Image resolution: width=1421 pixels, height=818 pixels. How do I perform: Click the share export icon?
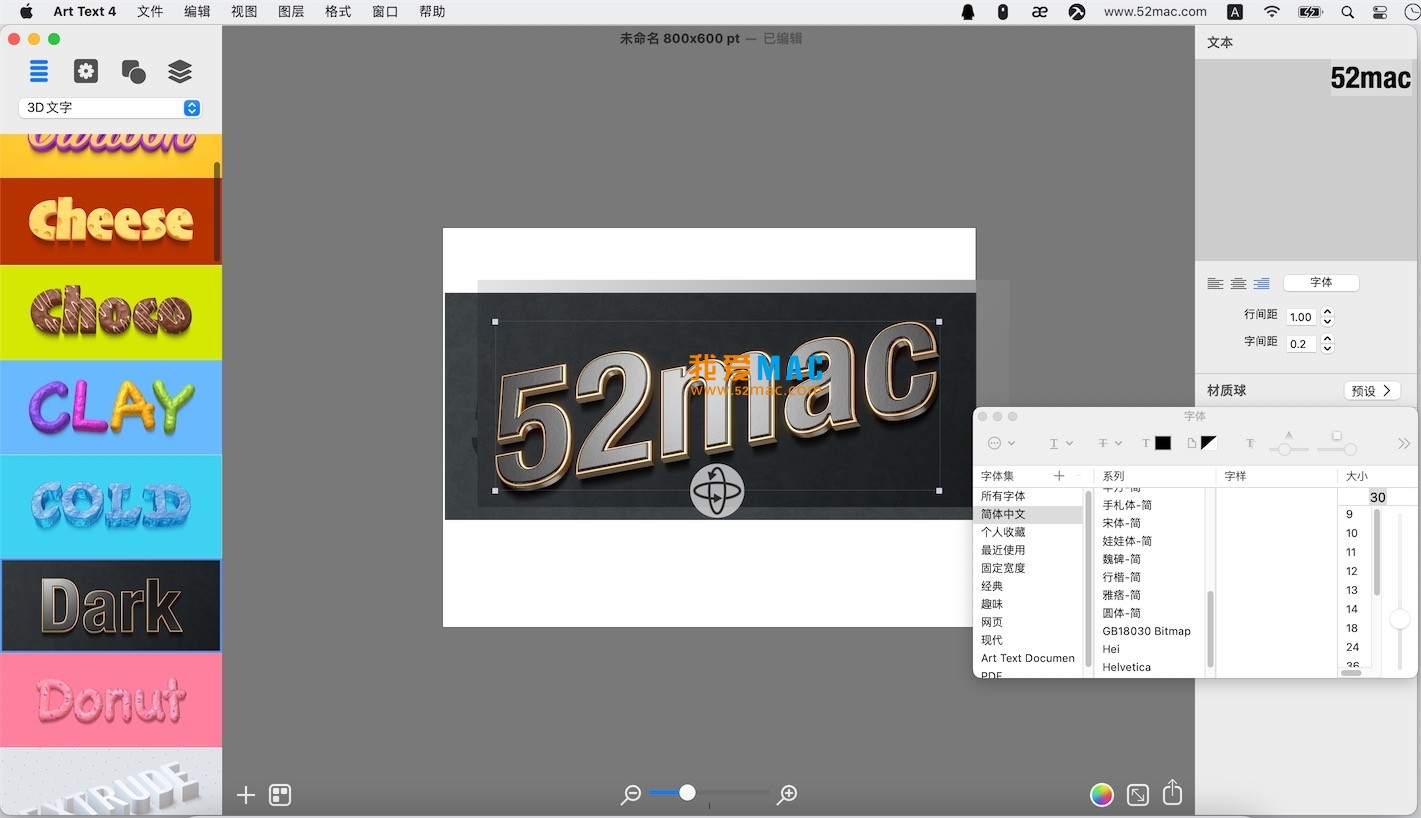click(x=1173, y=793)
